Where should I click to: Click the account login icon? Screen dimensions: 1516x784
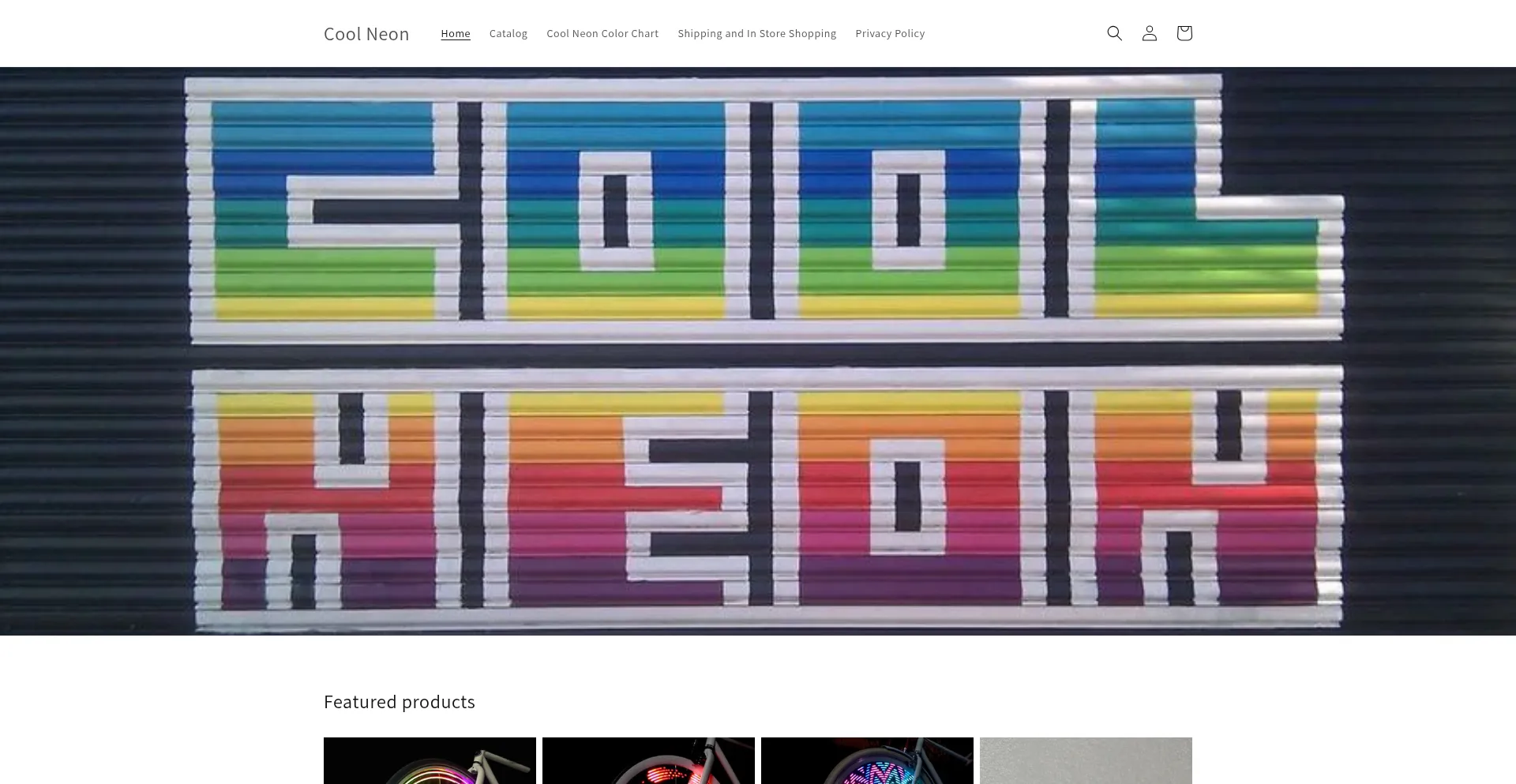click(1149, 33)
